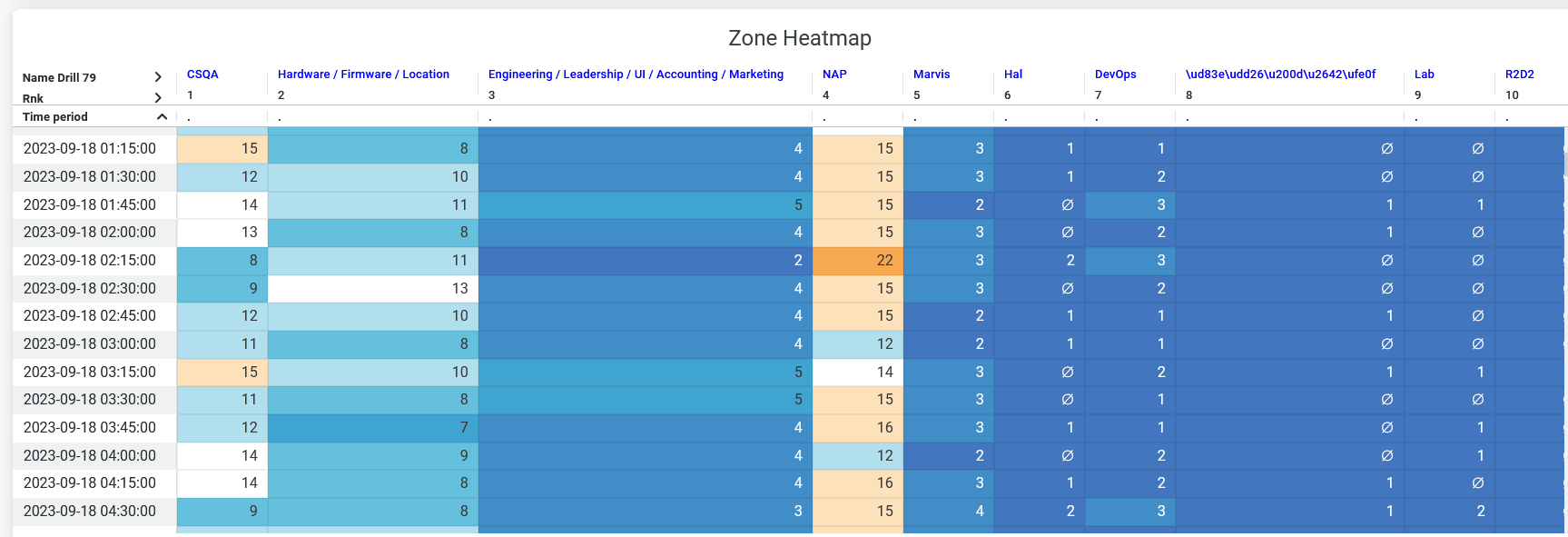Image resolution: width=1568 pixels, height=537 pixels.
Task: Open the DevOps column link
Action: (x=1115, y=75)
